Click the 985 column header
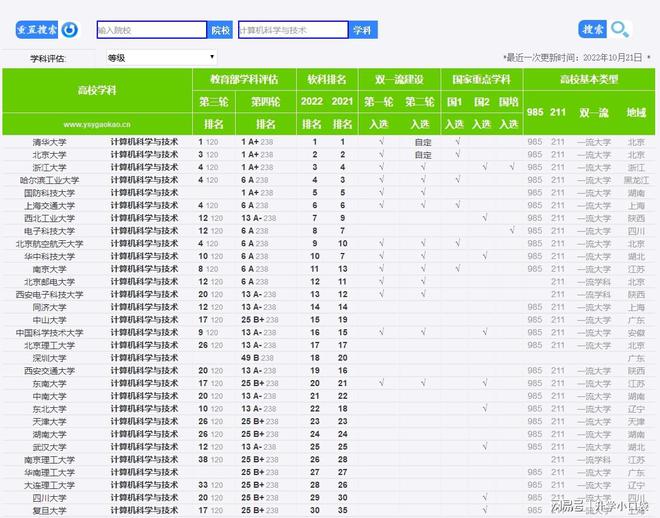 535,113
